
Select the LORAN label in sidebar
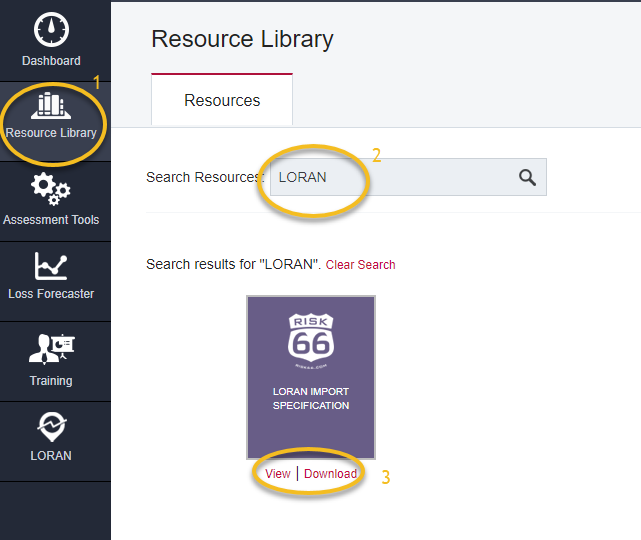51,456
